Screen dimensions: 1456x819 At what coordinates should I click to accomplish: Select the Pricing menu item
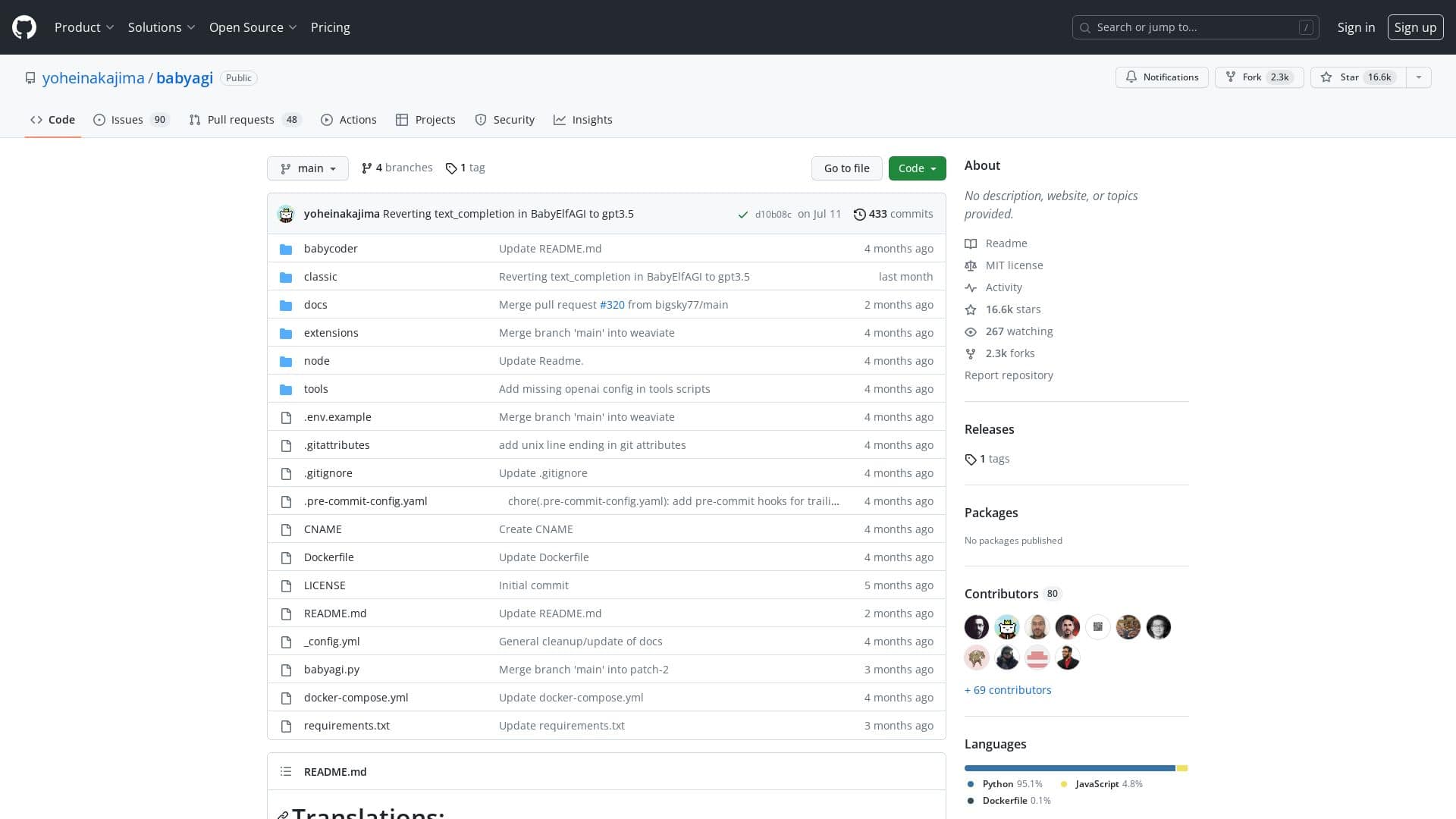(x=330, y=27)
